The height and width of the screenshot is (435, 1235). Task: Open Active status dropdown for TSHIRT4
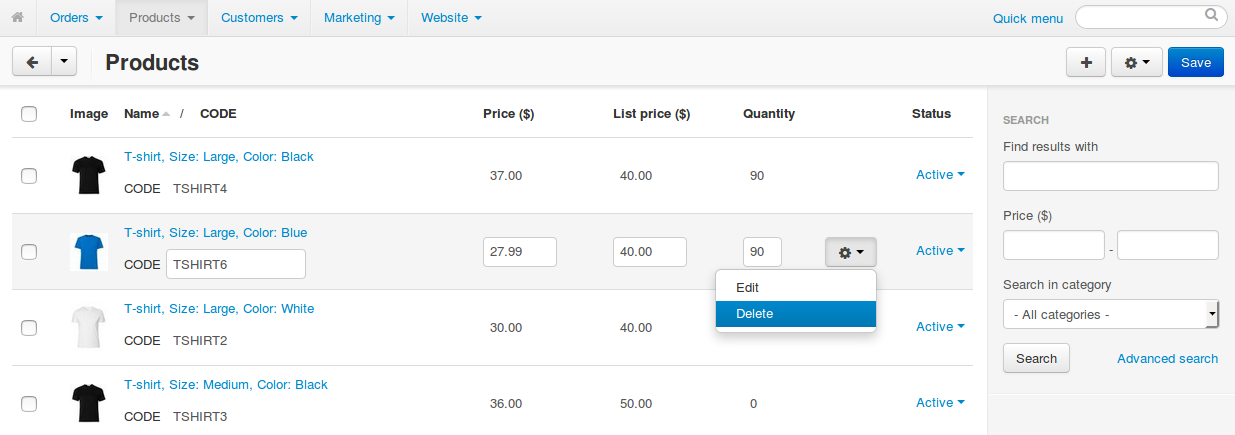pos(940,175)
